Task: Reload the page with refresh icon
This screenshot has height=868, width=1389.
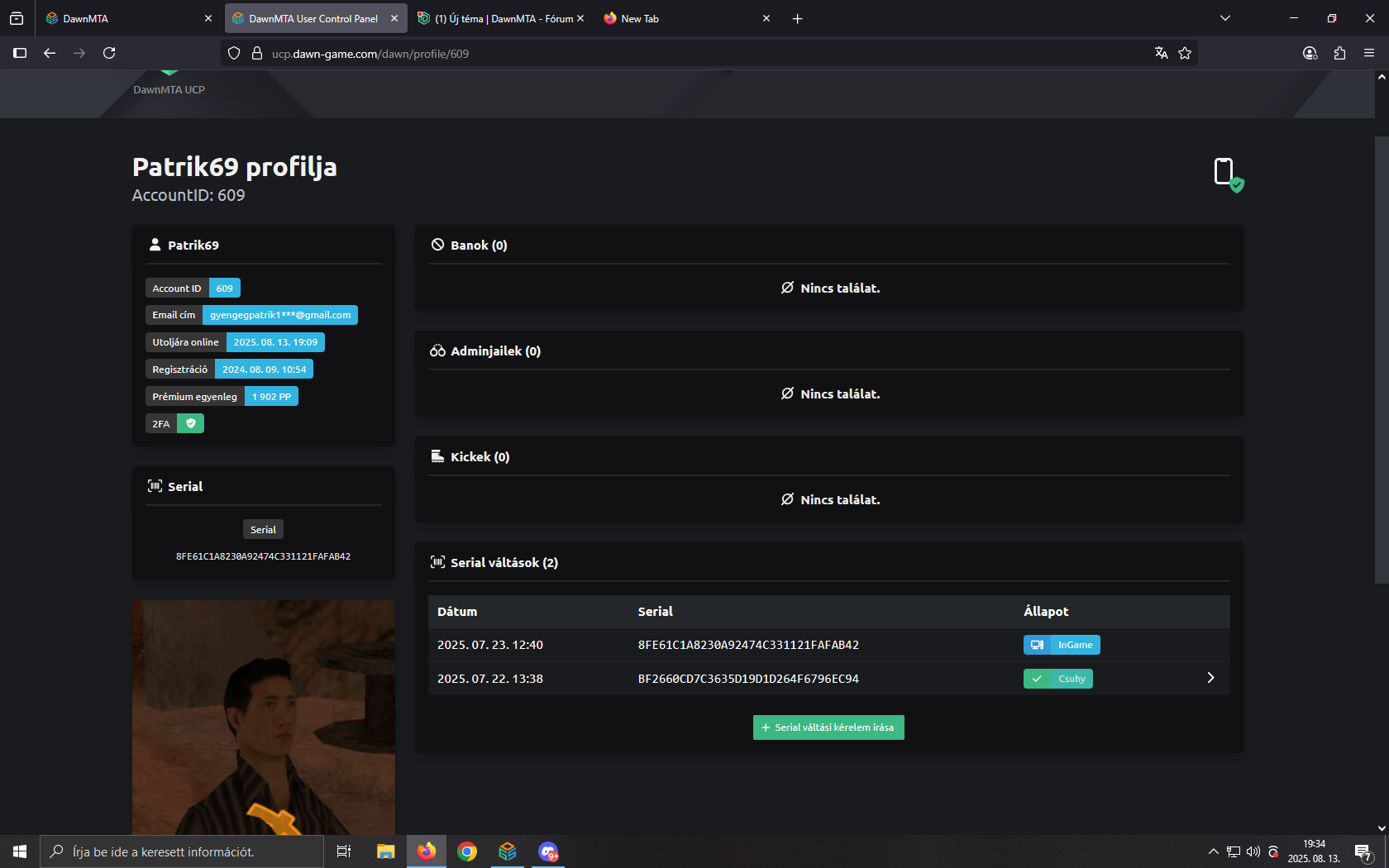Action: point(109,53)
